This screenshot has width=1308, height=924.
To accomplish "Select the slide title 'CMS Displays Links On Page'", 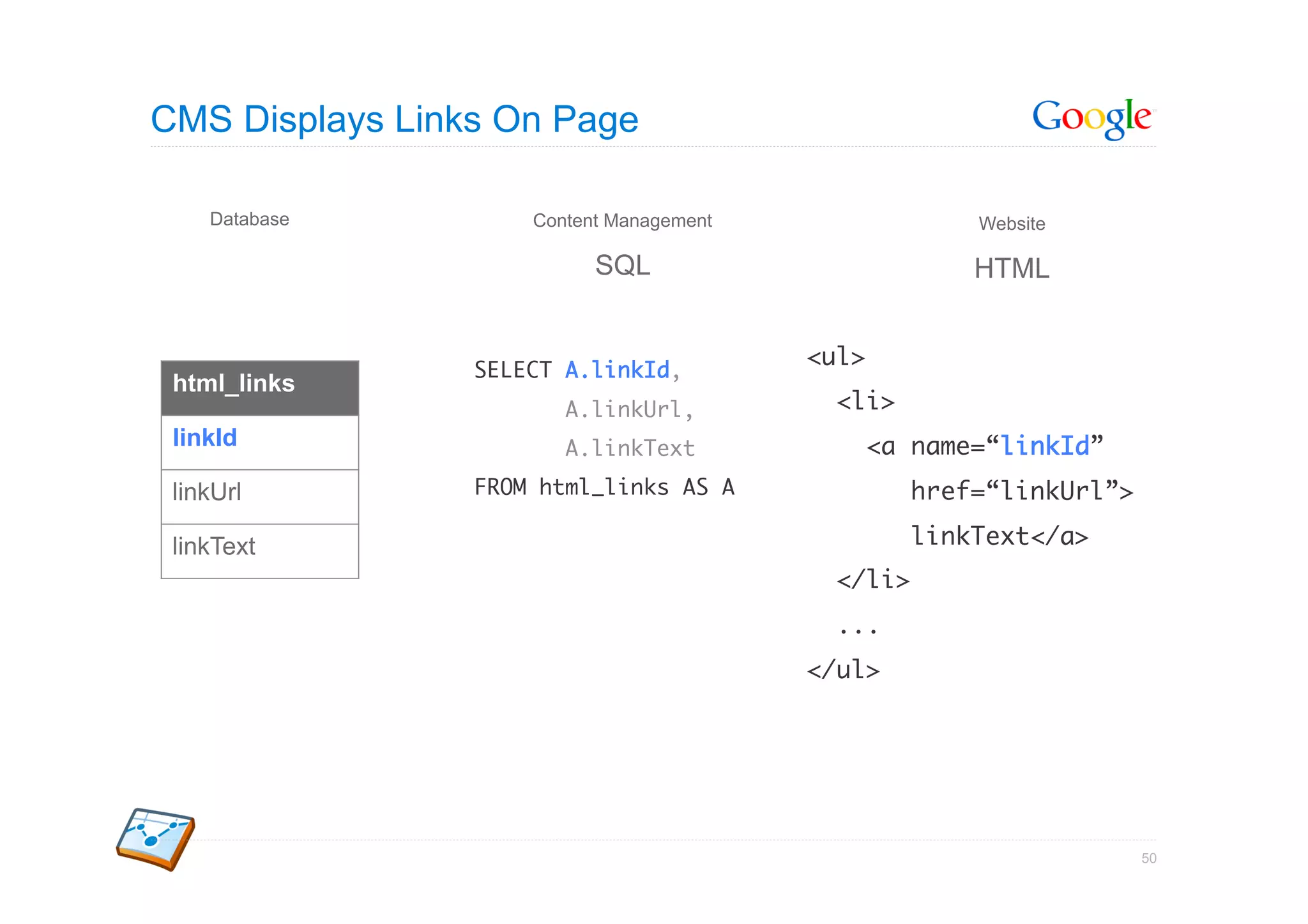I will [x=394, y=119].
